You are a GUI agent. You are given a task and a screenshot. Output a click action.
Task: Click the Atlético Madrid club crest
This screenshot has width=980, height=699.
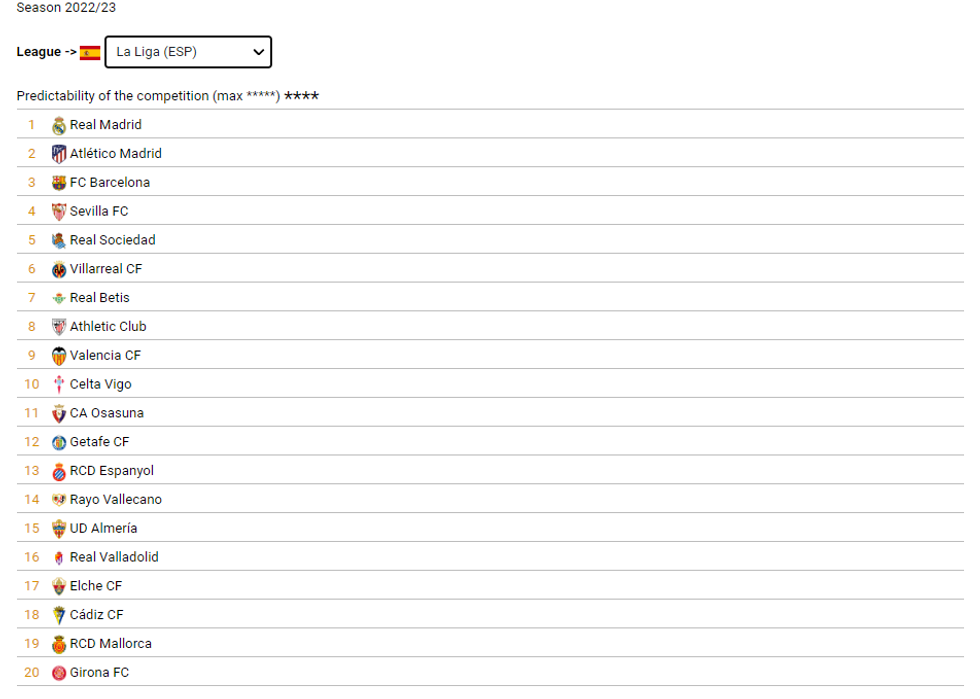pyautogui.click(x=59, y=154)
